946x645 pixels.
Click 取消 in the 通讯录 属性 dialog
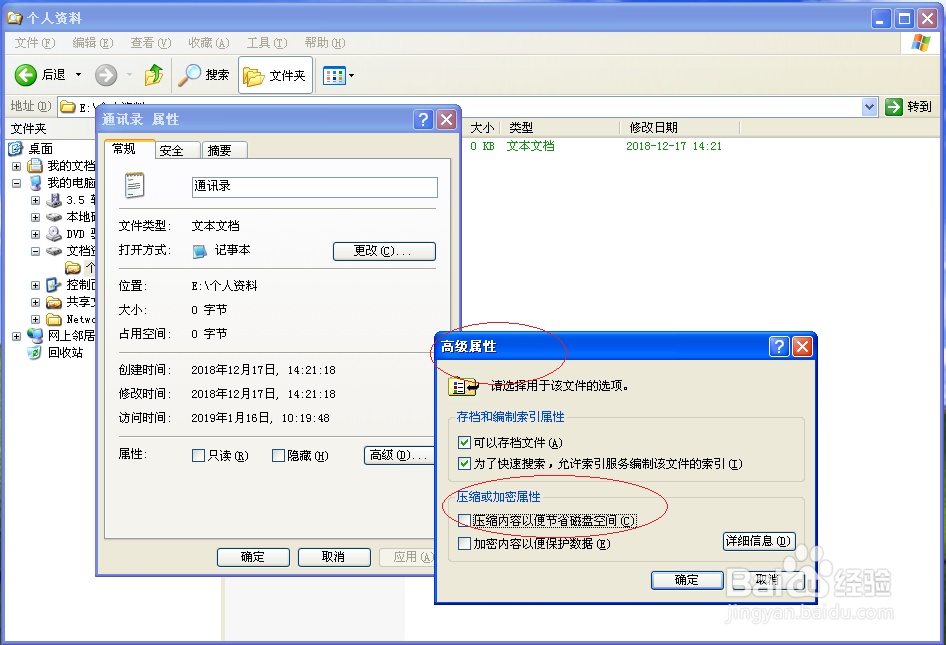click(334, 557)
